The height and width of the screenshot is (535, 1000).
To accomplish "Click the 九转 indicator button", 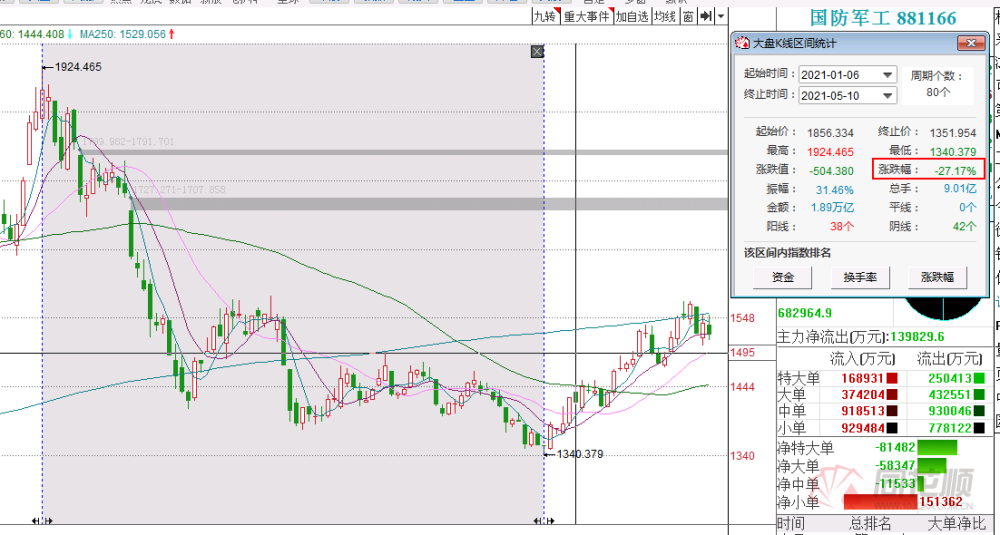I will [x=545, y=17].
